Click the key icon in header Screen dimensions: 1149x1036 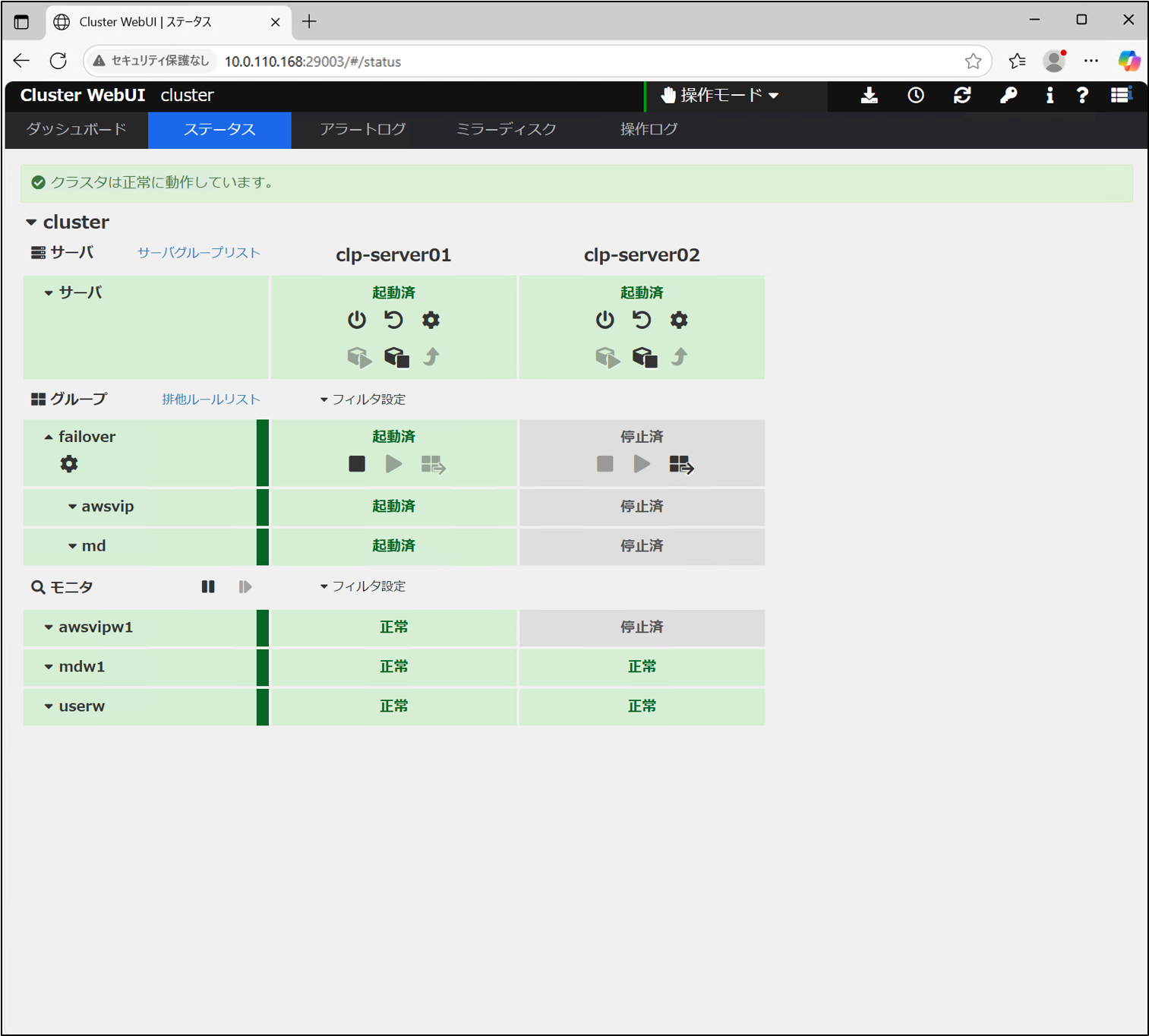(x=1008, y=96)
